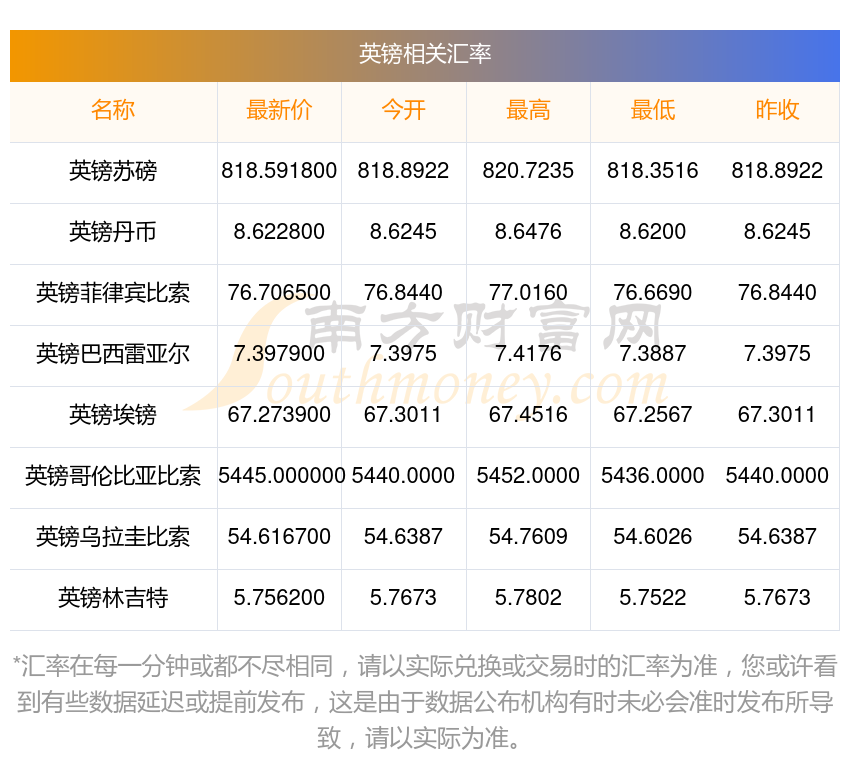Select low value 818.3516
The height and width of the screenshot is (769, 850).
point(653,171)
